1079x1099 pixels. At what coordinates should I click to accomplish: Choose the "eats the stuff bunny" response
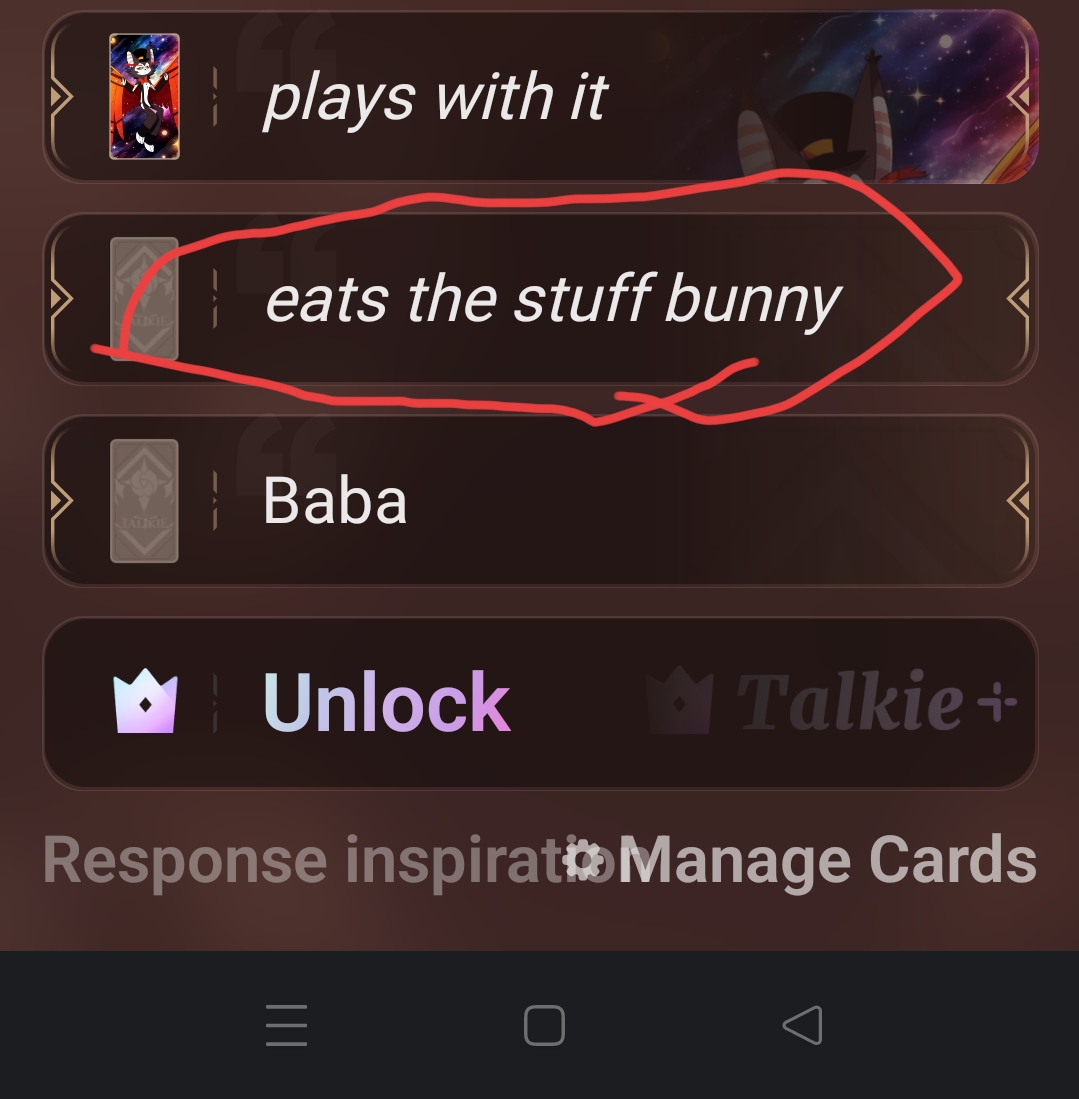(540, 299)
